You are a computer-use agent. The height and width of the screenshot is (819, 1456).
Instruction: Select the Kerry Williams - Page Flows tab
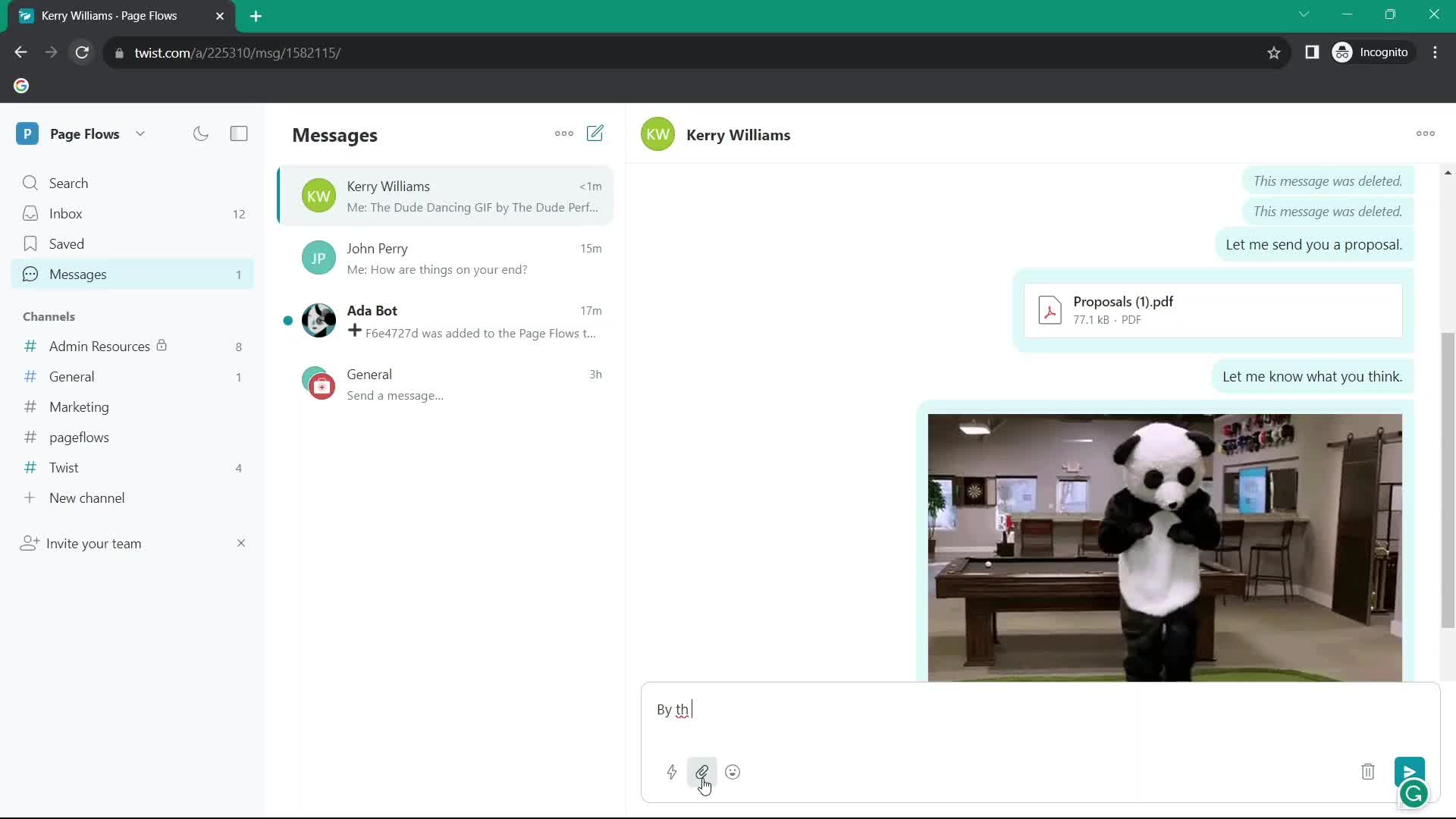tap(121, 16)
